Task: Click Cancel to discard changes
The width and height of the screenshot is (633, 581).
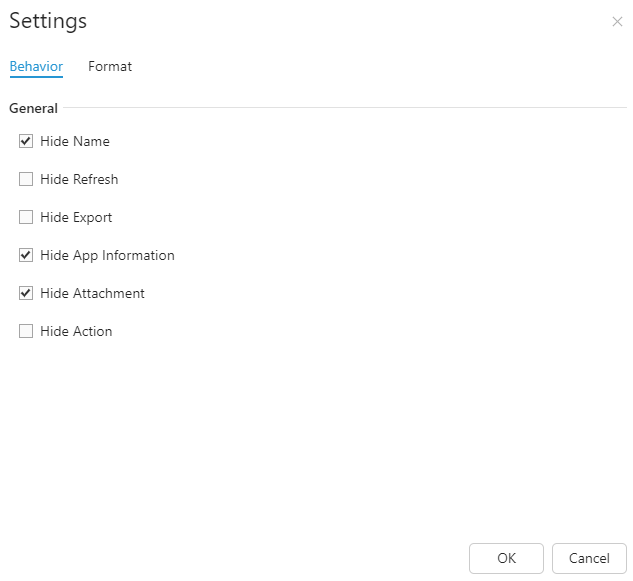Action: [589, 558]
